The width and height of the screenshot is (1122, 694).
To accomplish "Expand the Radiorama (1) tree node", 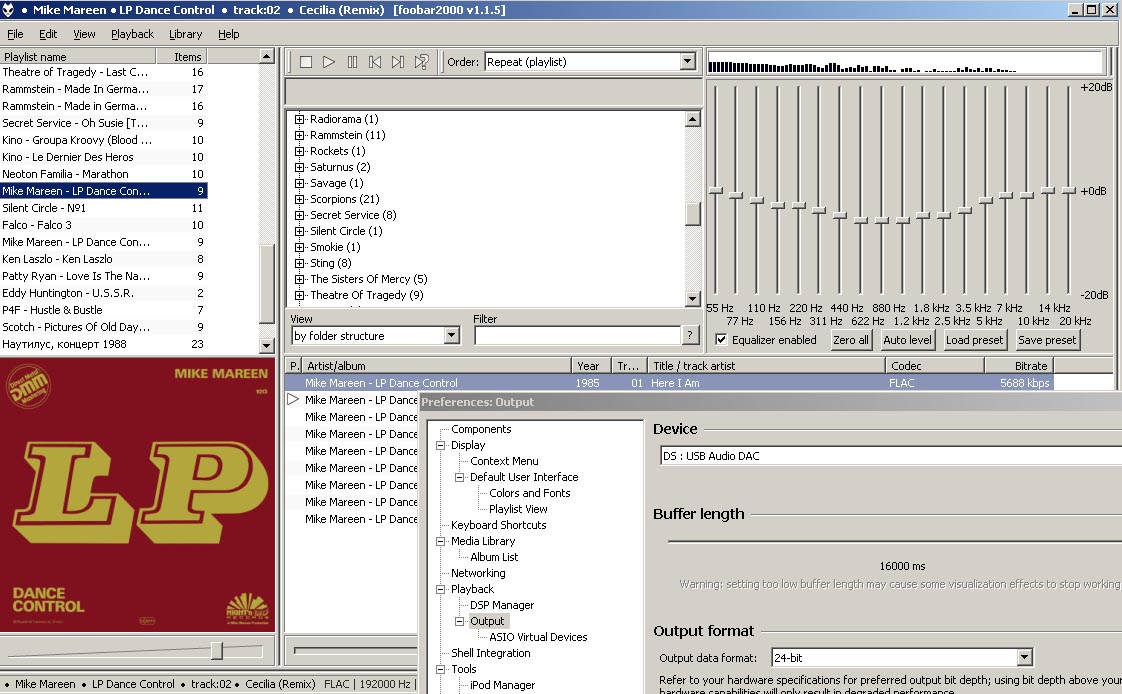I will 300,119.
